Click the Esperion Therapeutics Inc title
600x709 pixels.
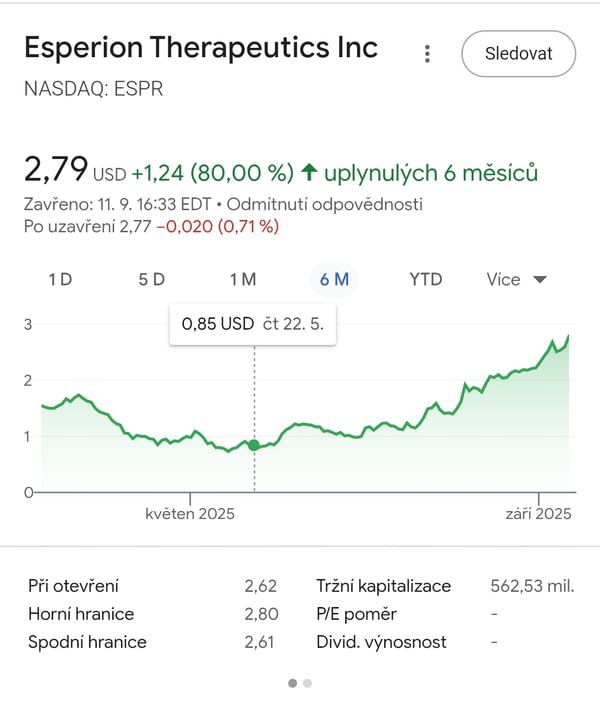click(x=201, y=48)
